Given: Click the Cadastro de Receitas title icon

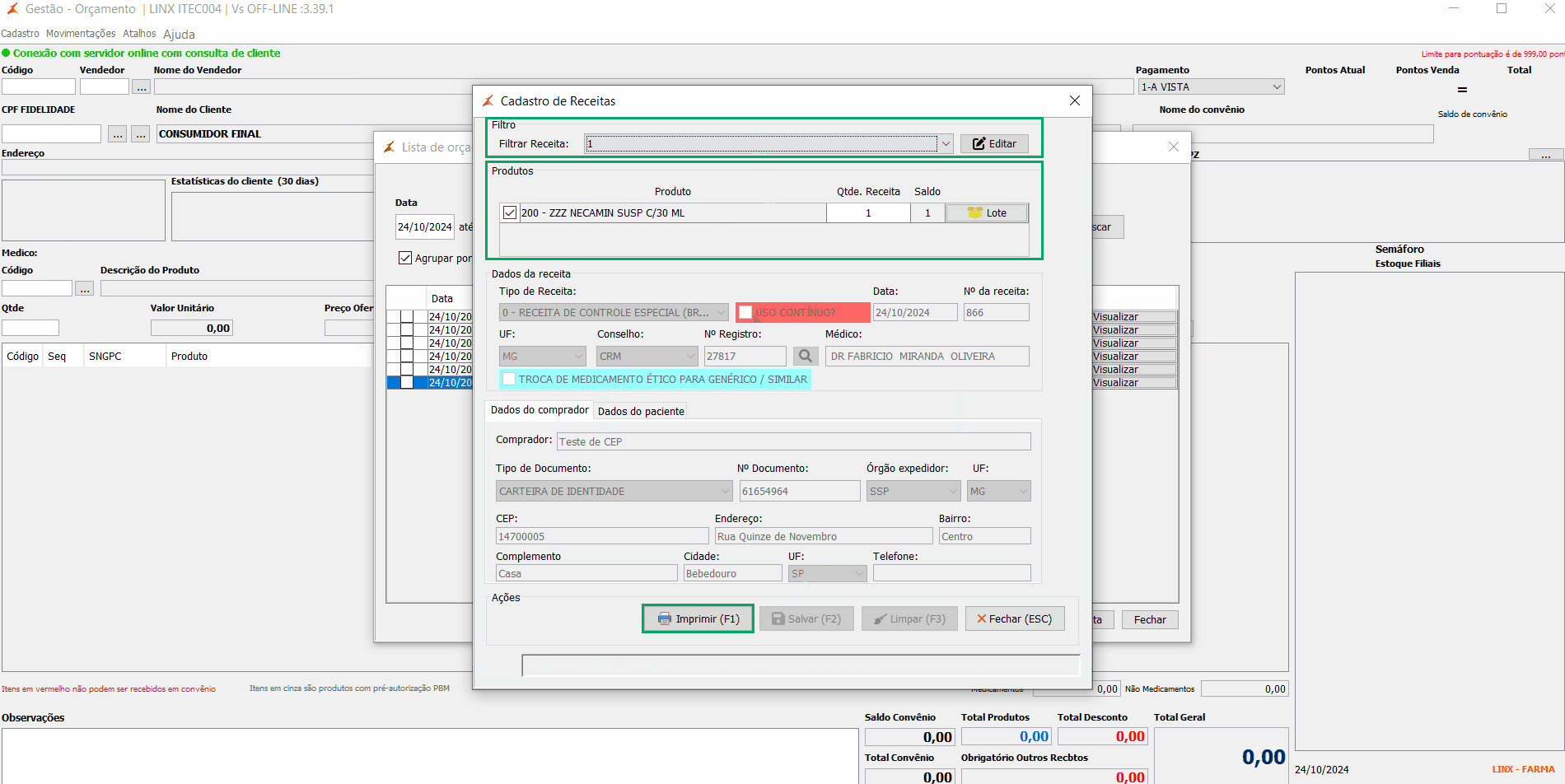Looking at the screenshot, I should pos(488,100).
